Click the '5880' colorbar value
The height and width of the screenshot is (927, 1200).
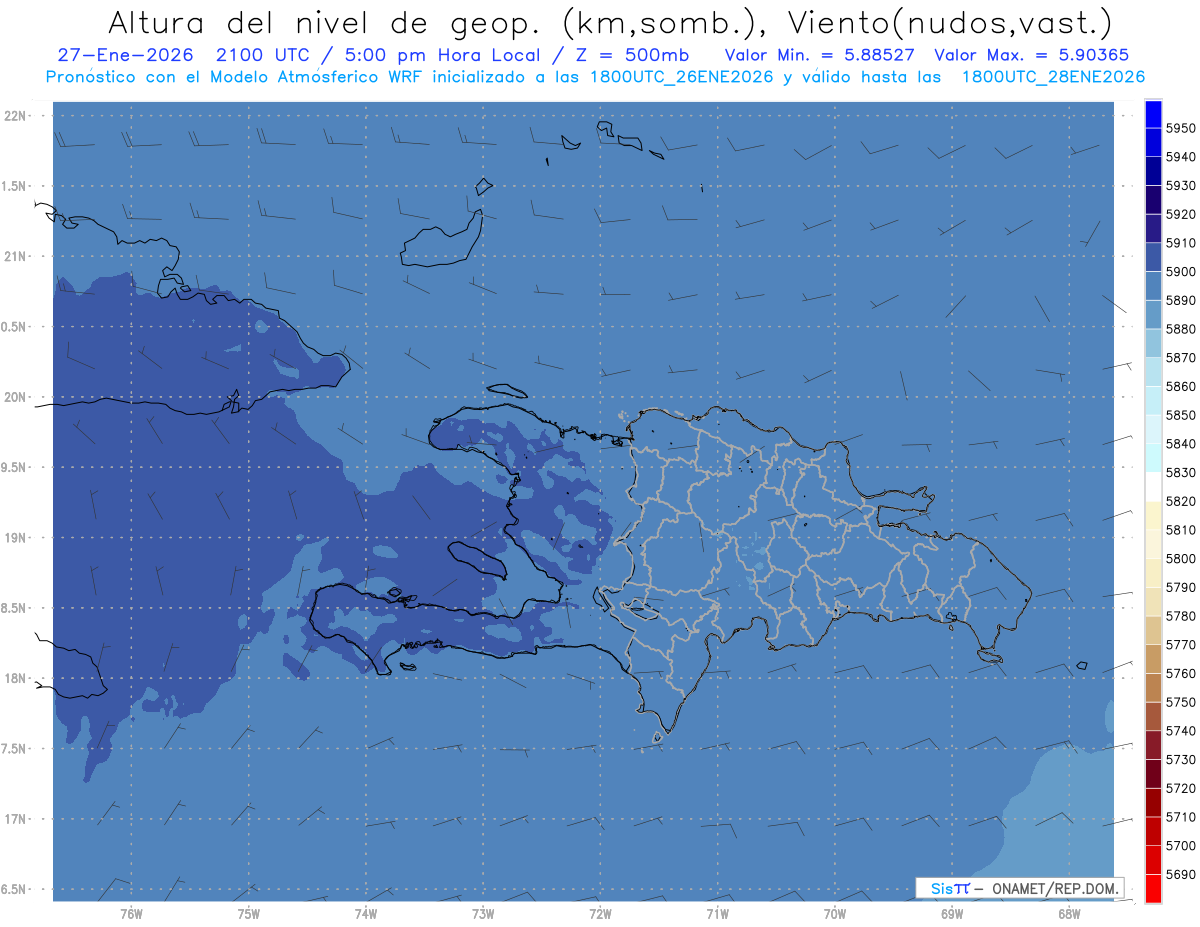pyautogui.click(x=1181, y=329)
